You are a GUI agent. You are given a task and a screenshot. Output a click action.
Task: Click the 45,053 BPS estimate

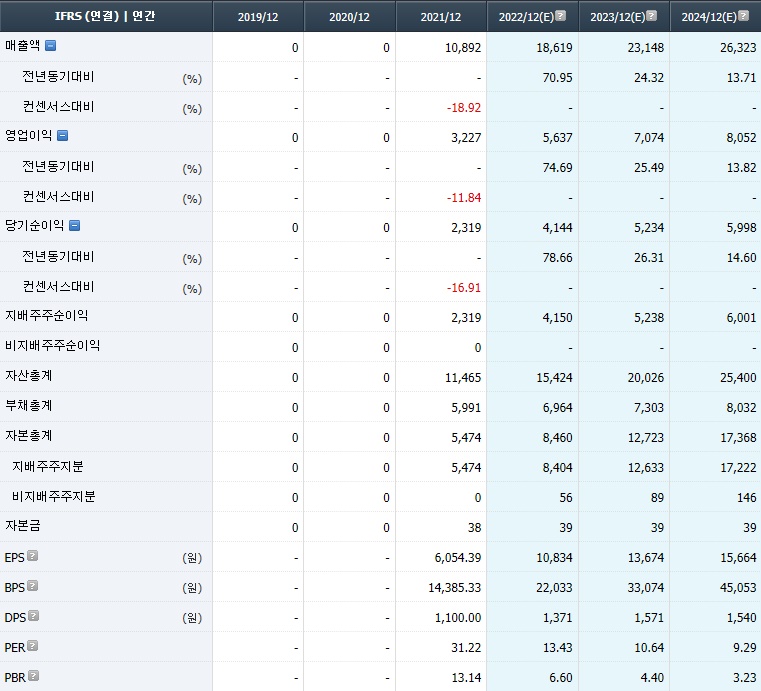[738, 588]
